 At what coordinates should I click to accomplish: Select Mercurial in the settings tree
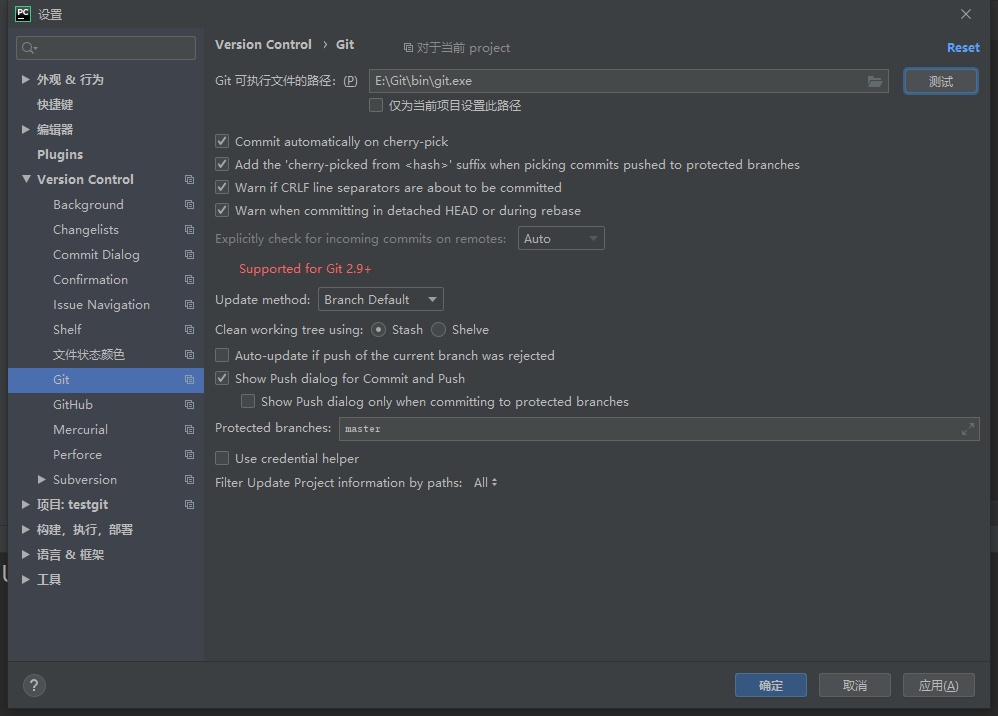click(x=80, y=430)
